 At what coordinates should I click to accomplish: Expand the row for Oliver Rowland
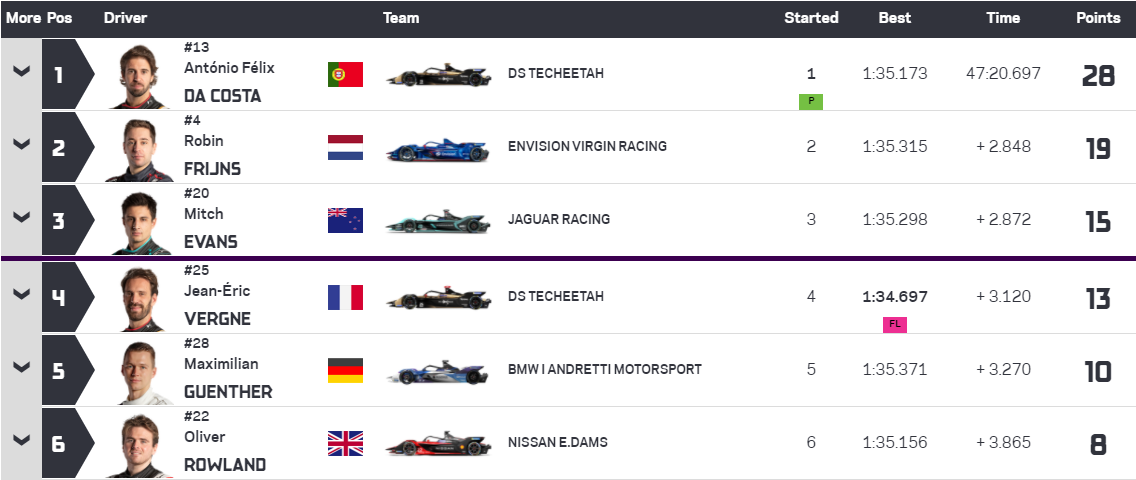click(22, 440)
